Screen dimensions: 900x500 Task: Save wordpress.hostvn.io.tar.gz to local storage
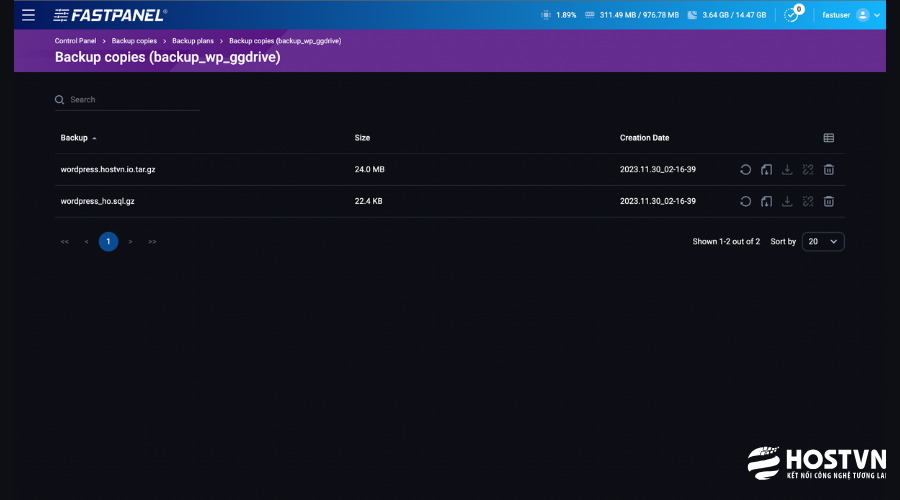coord(766,169)
